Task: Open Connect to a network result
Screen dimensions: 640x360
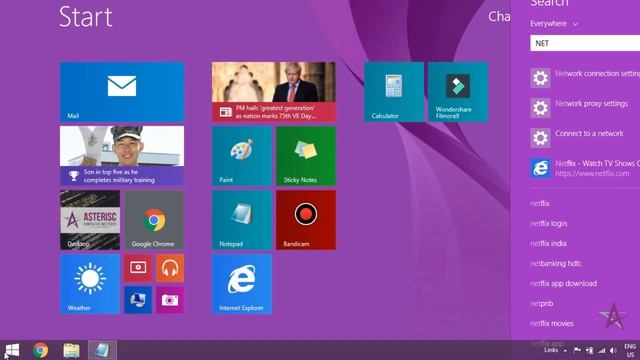Action: [x=585, y=138]
